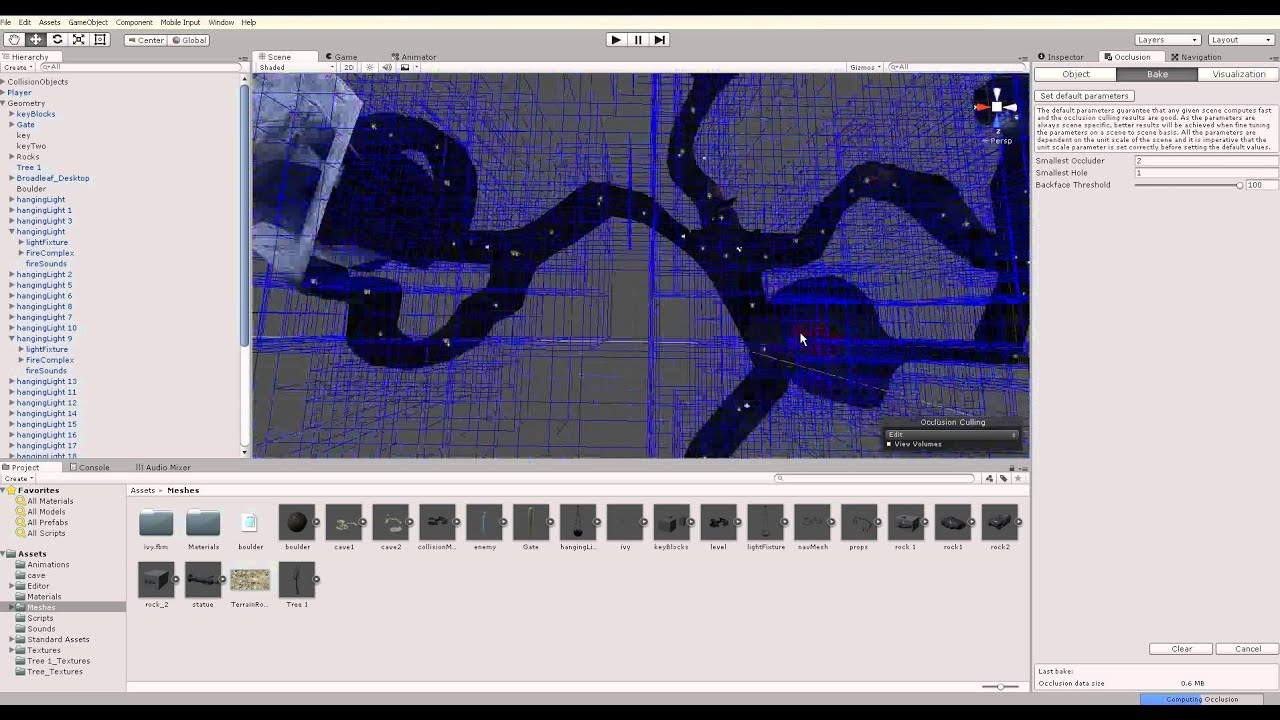1280x720 pixels.
Task: Expand the keyBlocks hierarchy item
Action: click(12, 114)
